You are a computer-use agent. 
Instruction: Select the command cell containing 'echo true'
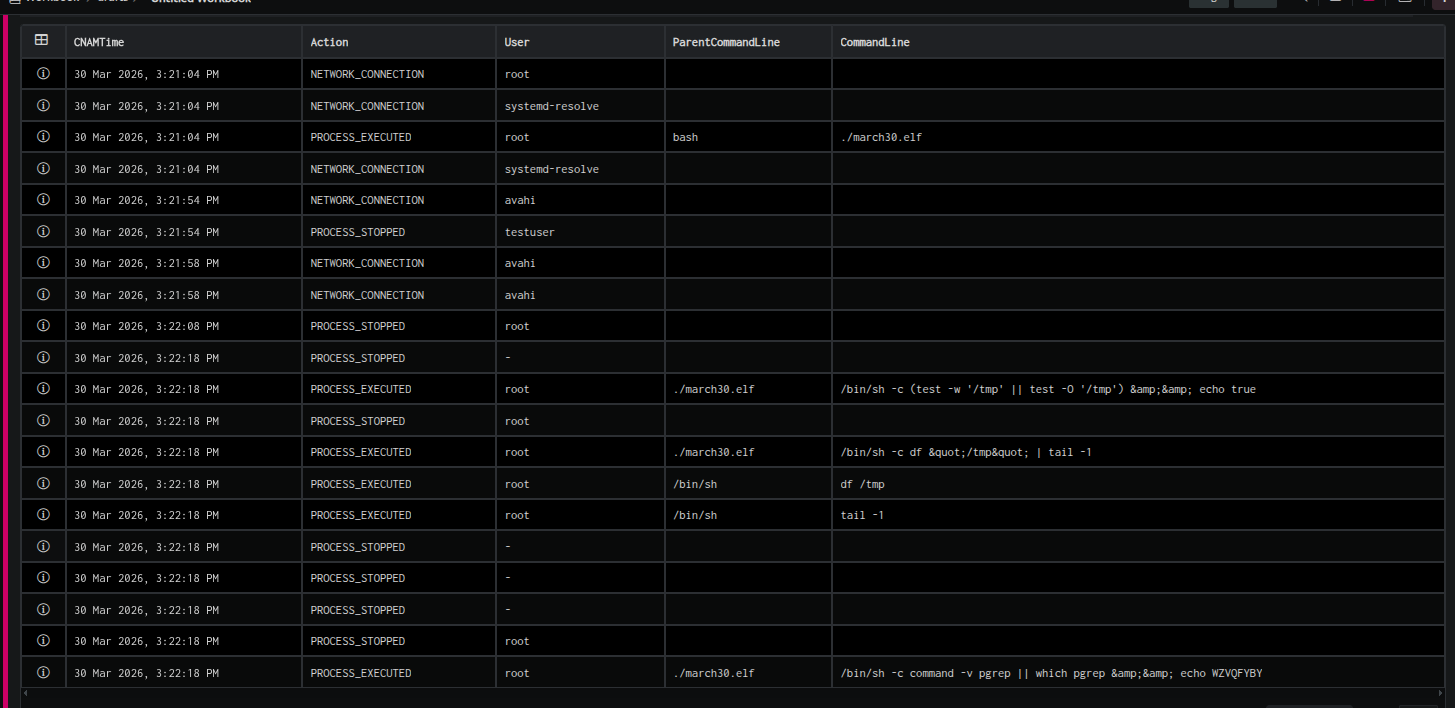point(1138,389)
